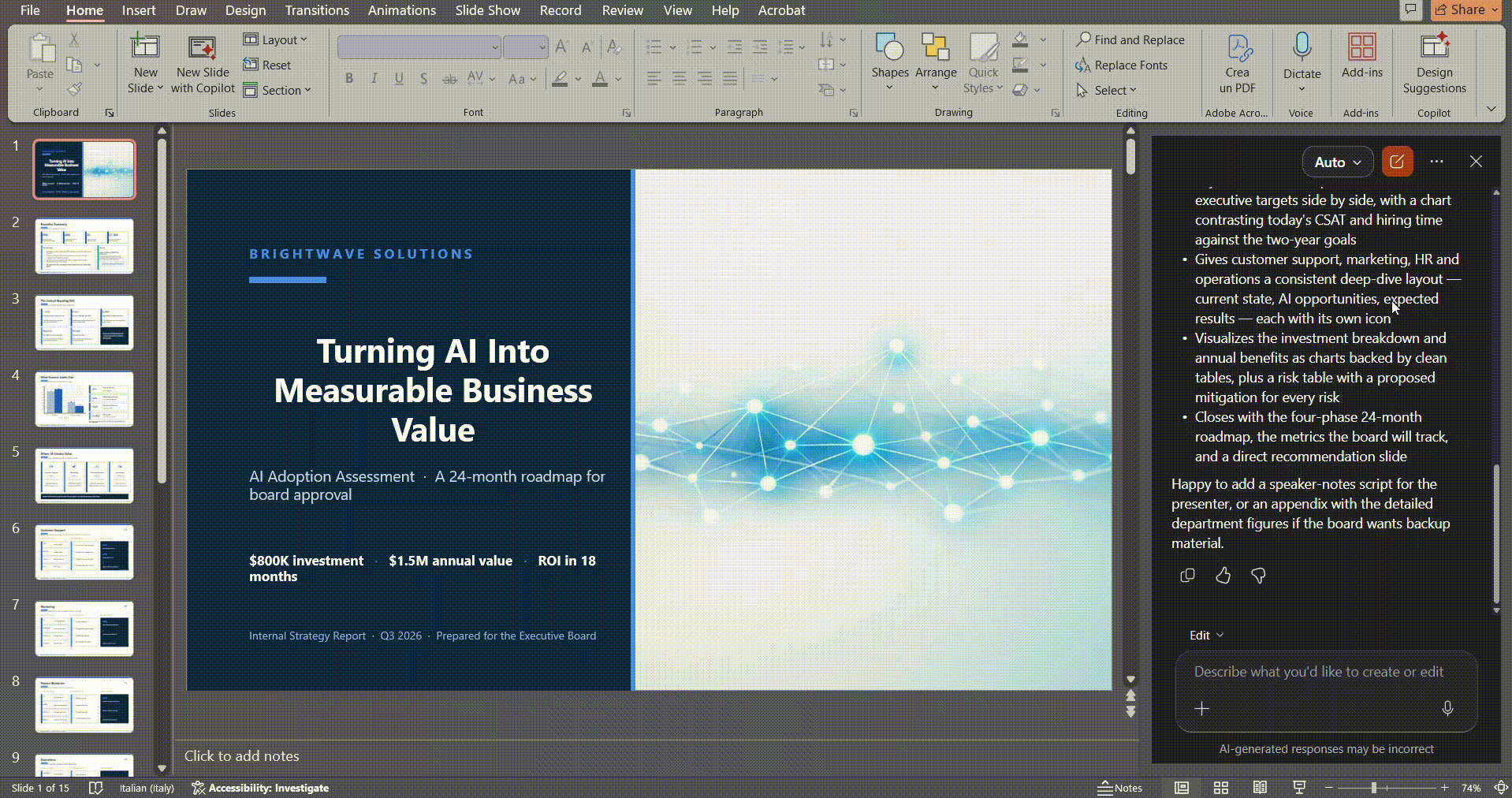1512x798 pixels.
Task: Click Accessibility: Investigate in status bar
Action: pyautogui.click(x=260, y=788)
